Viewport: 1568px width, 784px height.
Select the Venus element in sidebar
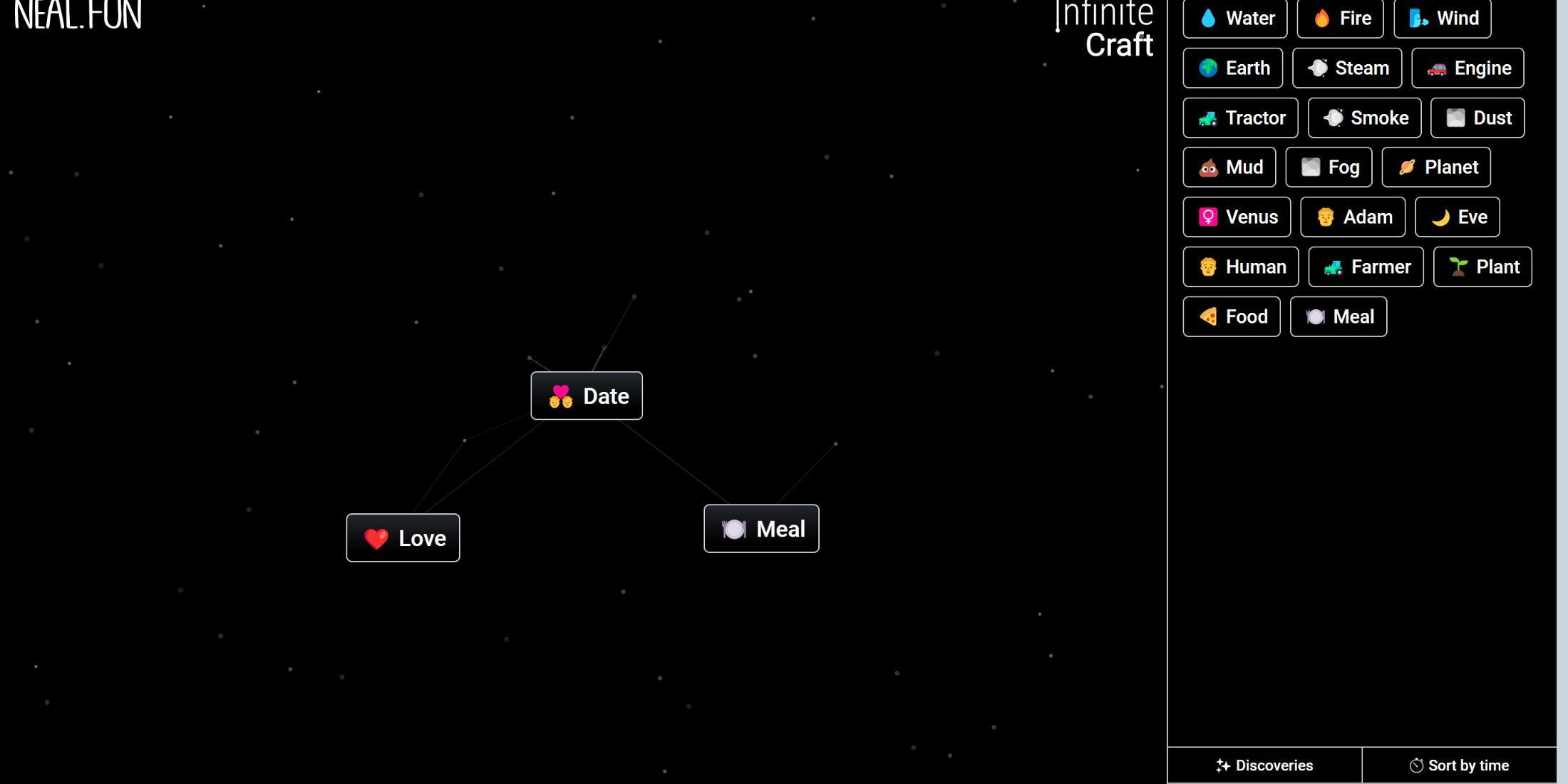point(1238,217)
